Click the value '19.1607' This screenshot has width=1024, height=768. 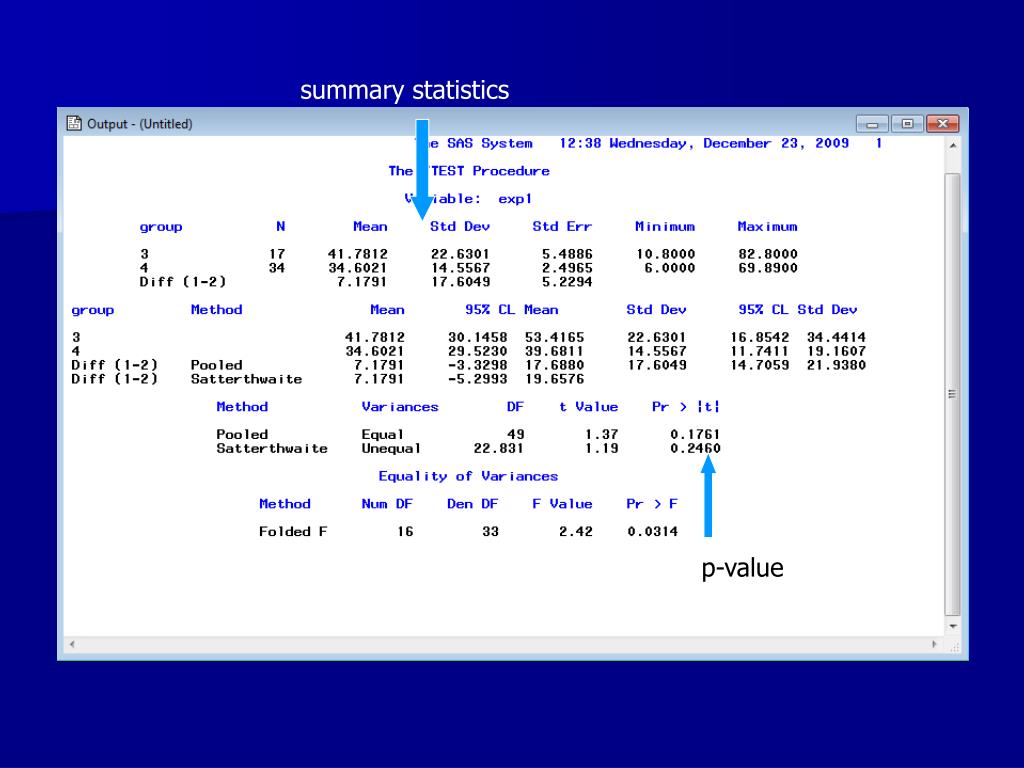coord(836,351)
